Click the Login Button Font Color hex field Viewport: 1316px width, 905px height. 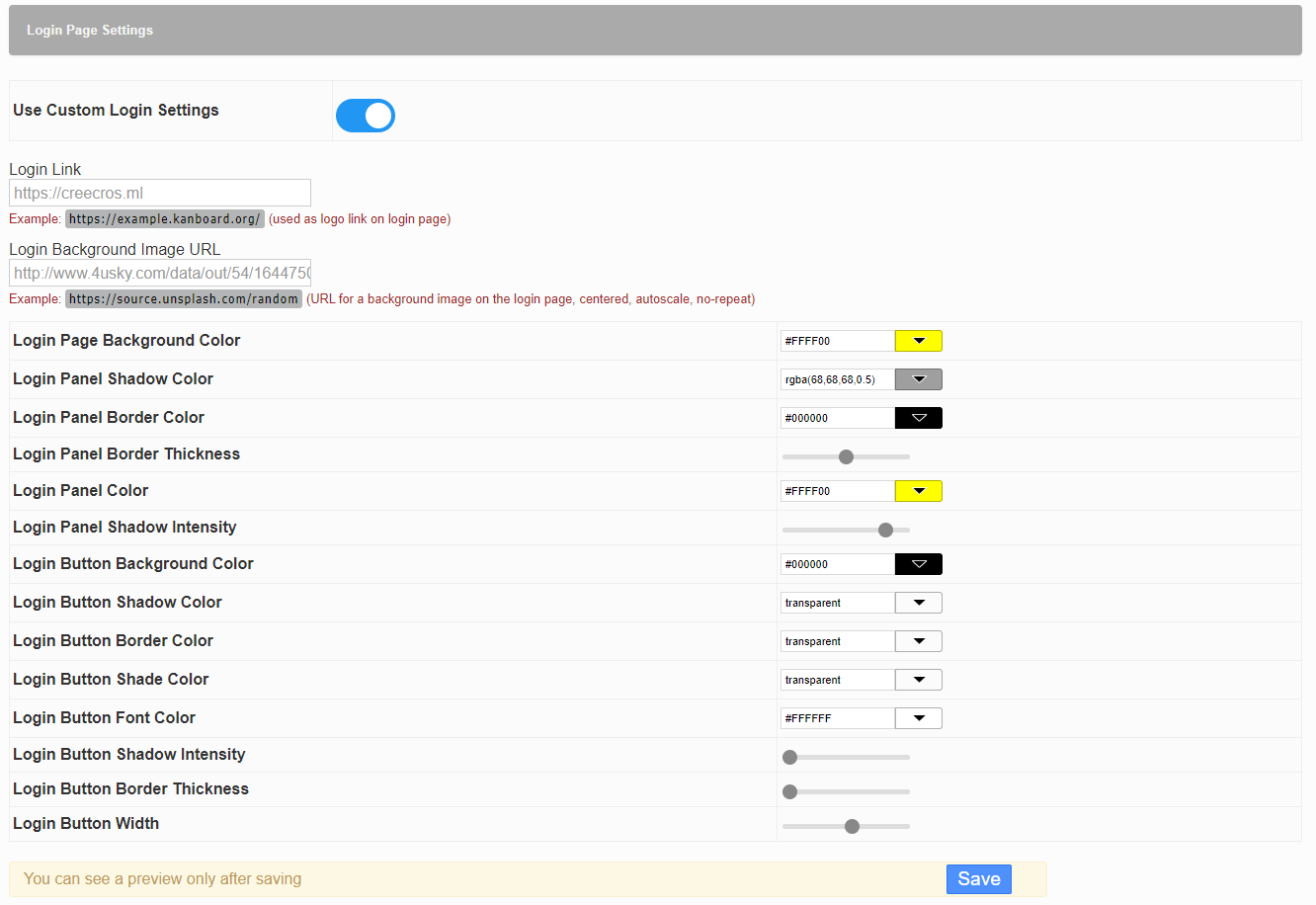837,718
